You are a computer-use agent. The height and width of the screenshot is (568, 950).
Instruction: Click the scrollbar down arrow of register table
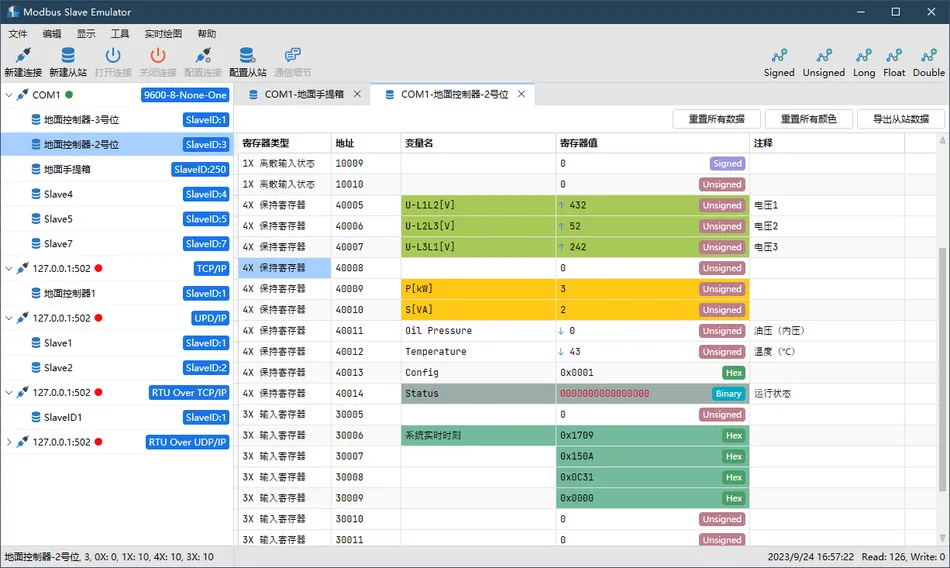[x=942, y=538]
